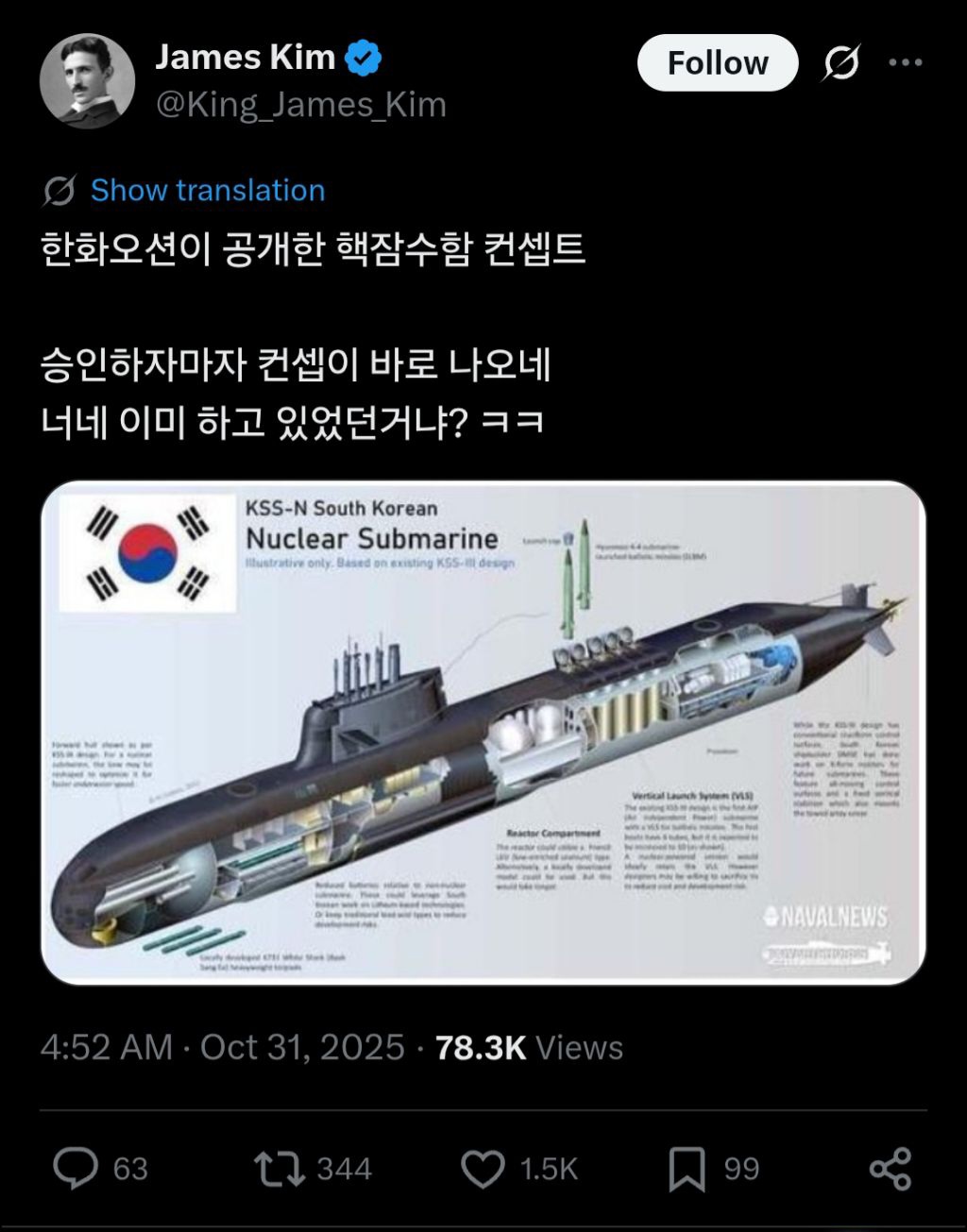This screenshot has height=1232, width=967.
Task: Open the nuclear submarine image
Action: coord(483,733)
